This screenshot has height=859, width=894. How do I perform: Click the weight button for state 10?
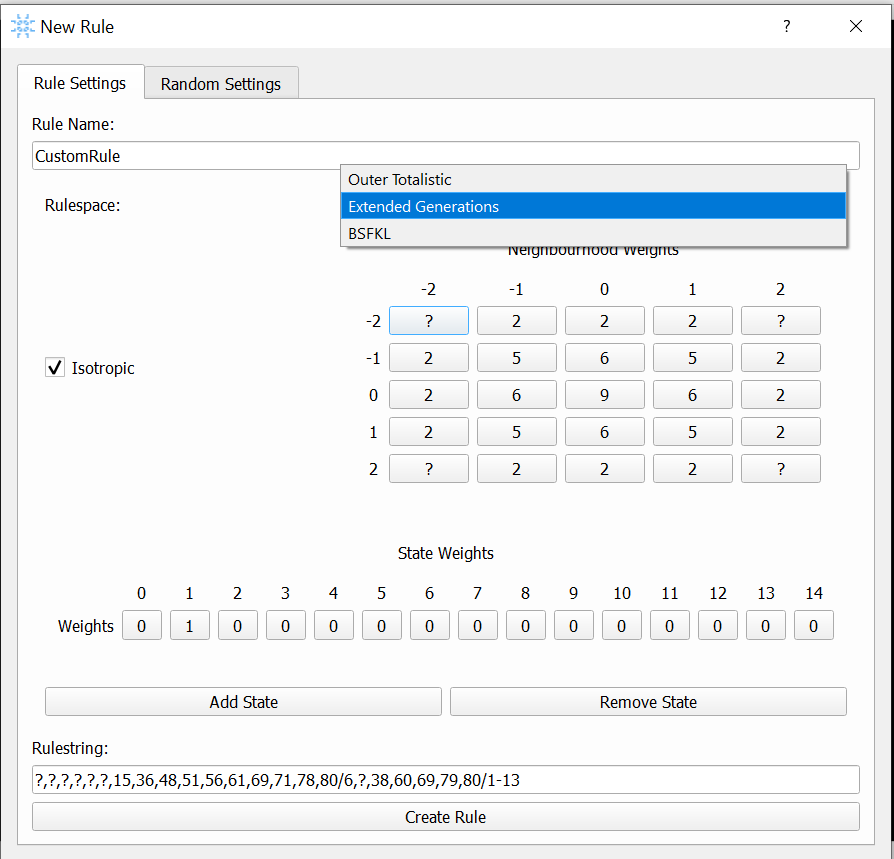point(621,626)
